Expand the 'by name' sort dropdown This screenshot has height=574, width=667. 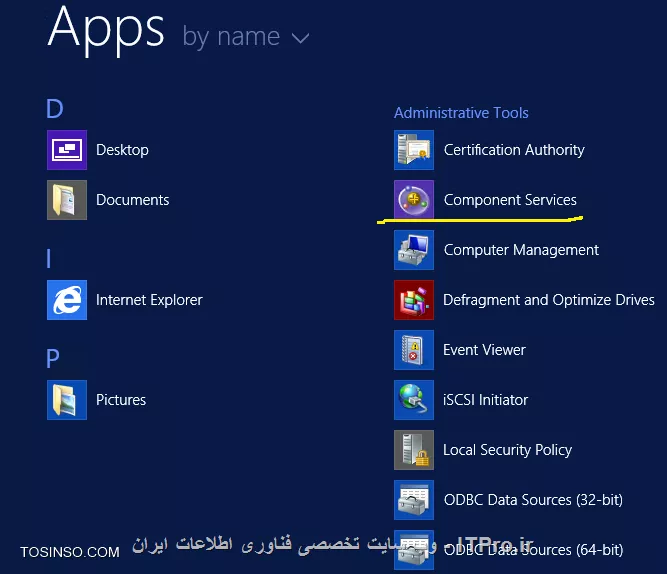301,39
